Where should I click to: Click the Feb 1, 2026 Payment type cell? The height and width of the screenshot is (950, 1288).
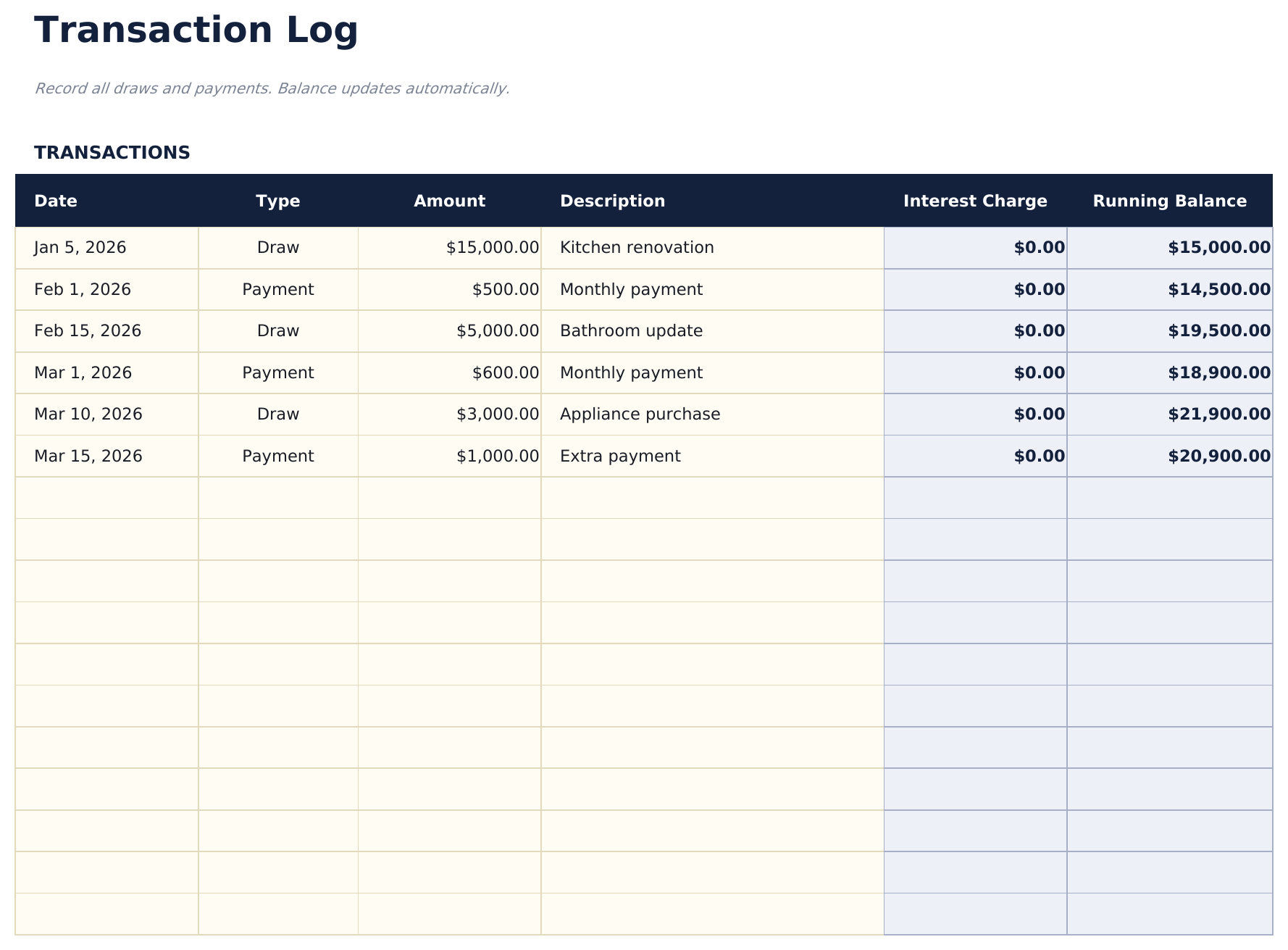point(277,288)
